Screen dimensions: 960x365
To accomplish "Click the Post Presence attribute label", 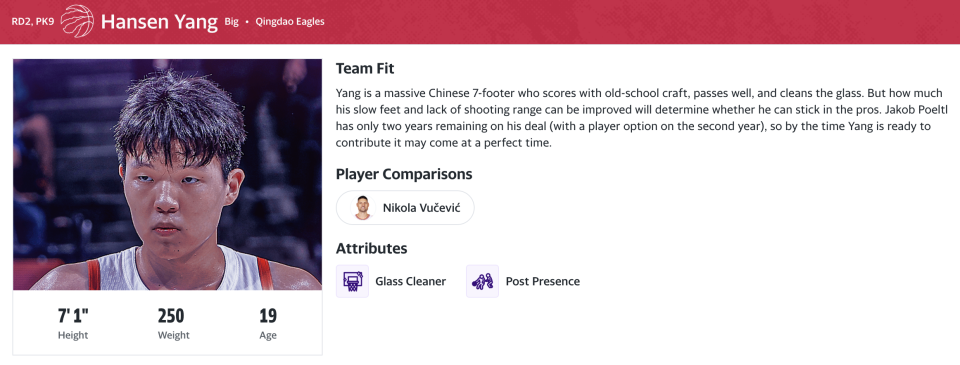I will [x=542, y=282].
